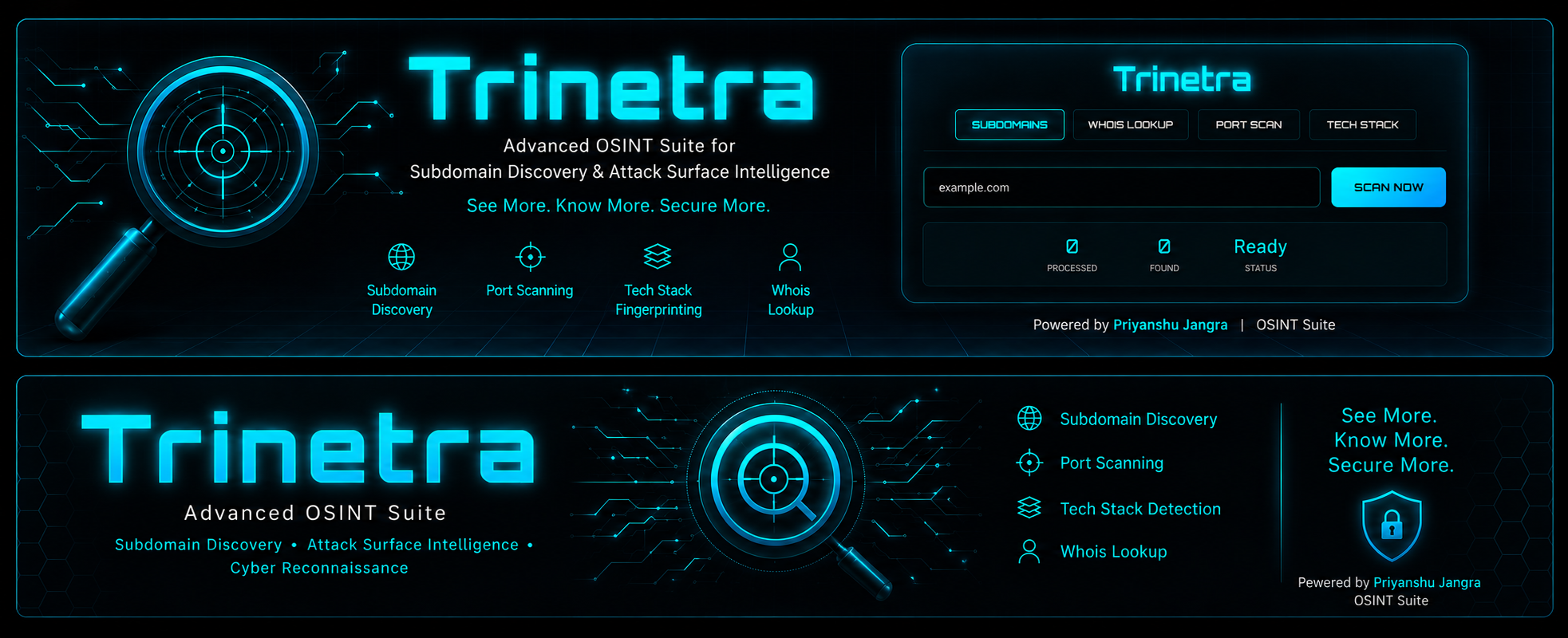Click the 'Port Scanning' label in top banner
The image size is (1568, 638).
[530, 290]
